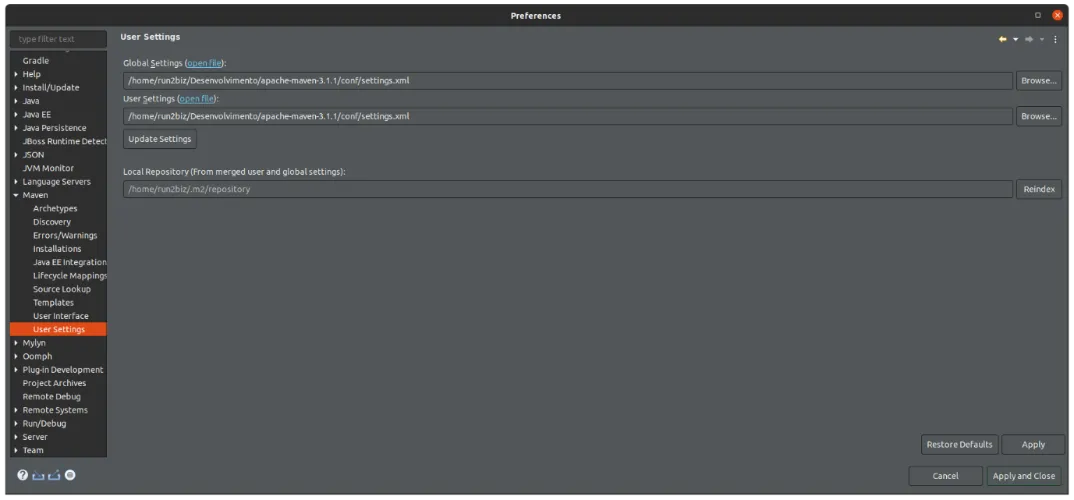Screen dimensions: 1074x500
Task: Open the three-dot view menu
Action: click(x=1056, y=39)
